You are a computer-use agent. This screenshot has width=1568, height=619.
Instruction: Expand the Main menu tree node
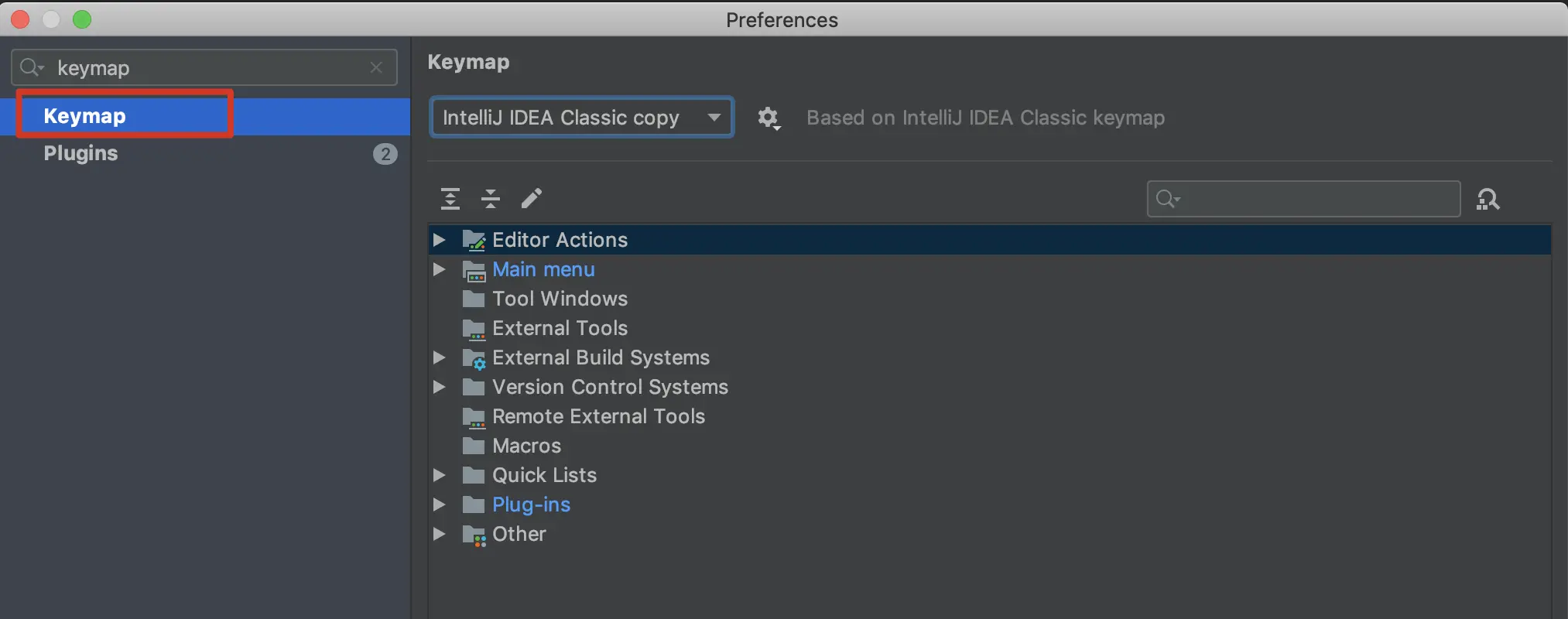point(439,269)
